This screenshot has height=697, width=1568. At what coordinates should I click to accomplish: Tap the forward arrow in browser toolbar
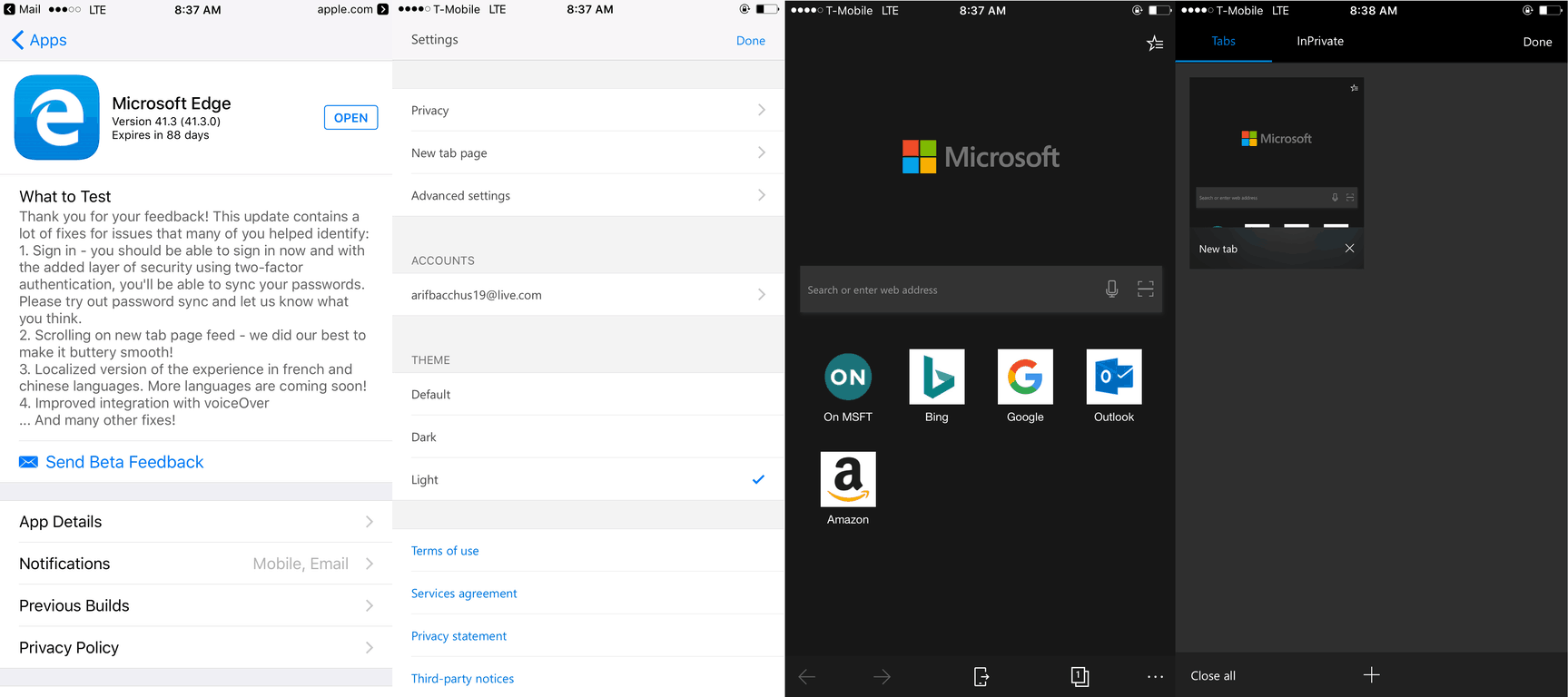click(882, 676)
